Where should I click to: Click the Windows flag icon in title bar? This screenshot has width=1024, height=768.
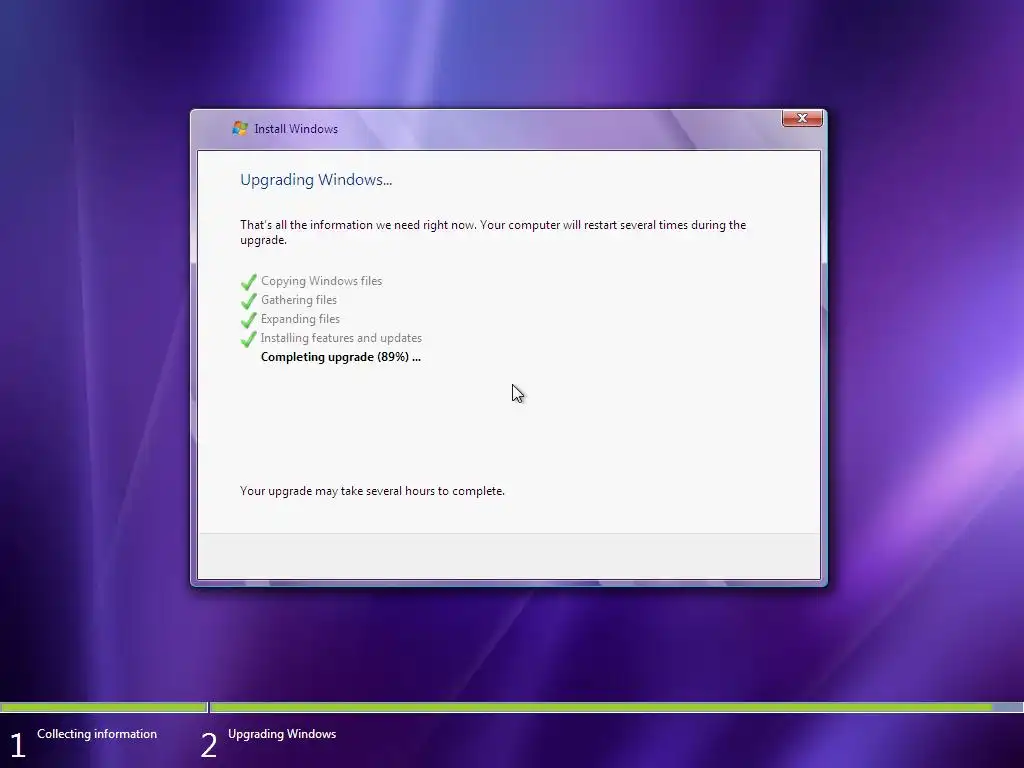point(240,129)
